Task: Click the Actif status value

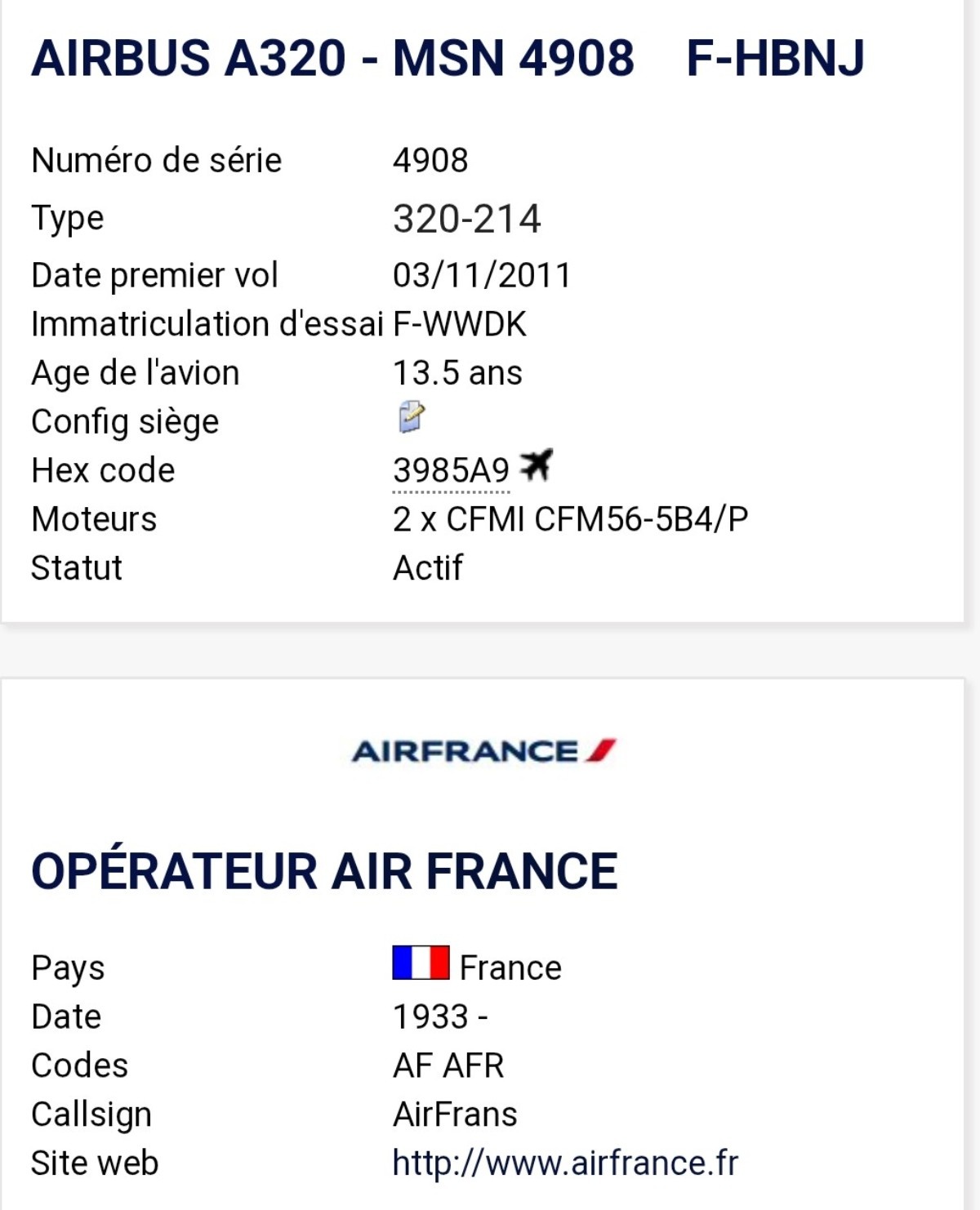Action: (x=428, y=567)
